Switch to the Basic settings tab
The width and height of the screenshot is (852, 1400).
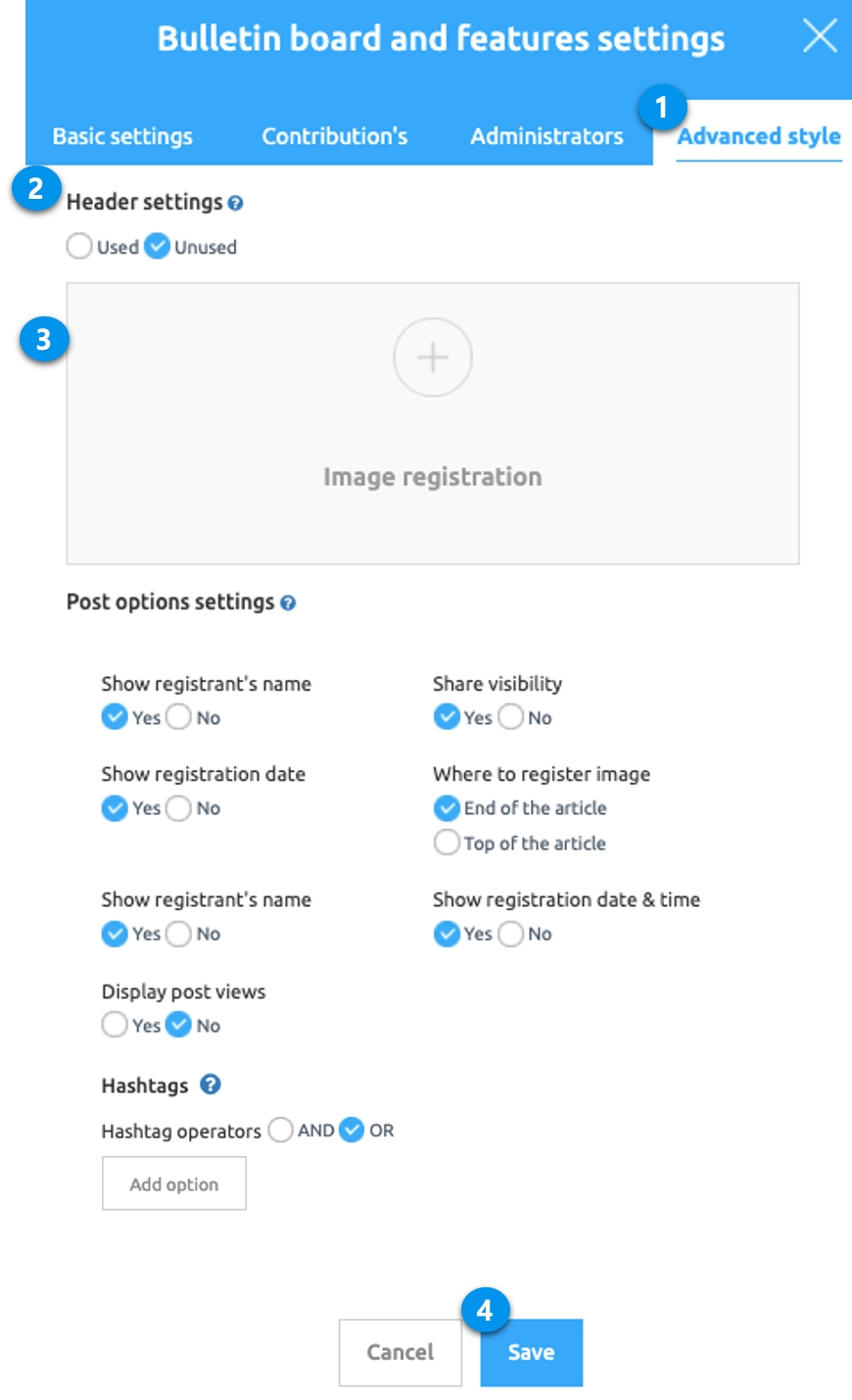(122, 136)
